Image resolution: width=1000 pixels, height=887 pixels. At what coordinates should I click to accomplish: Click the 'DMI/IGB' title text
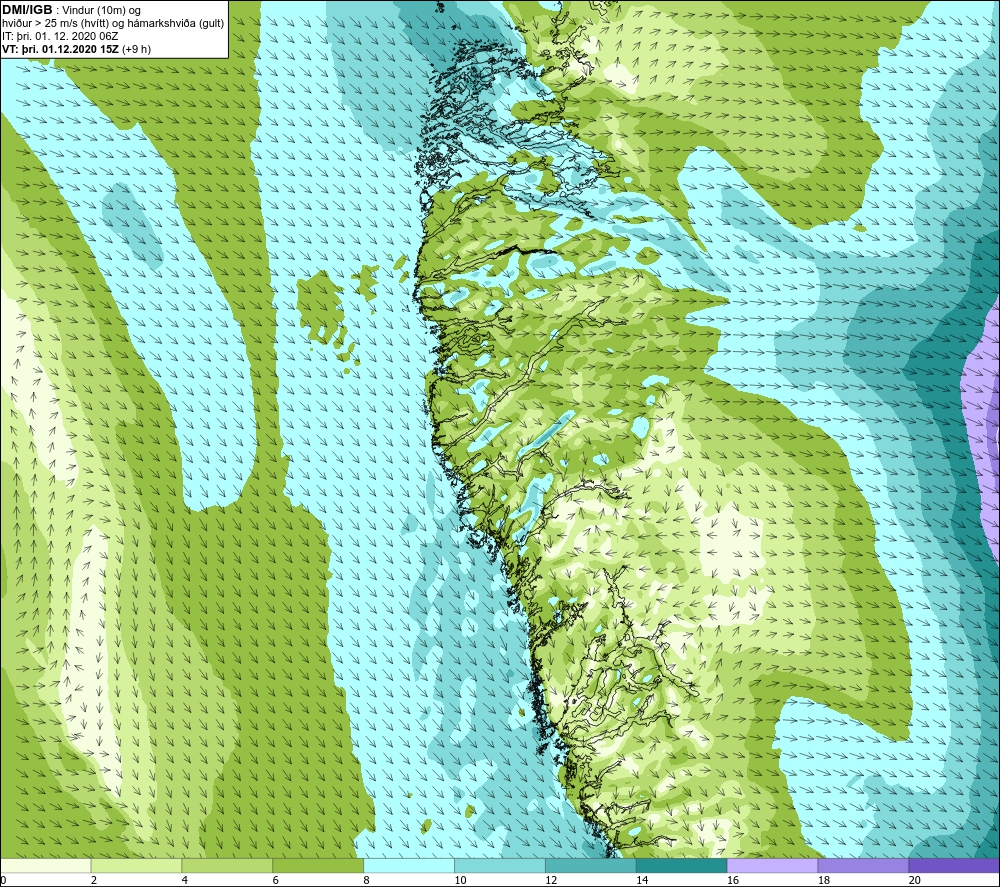[27, 10]
